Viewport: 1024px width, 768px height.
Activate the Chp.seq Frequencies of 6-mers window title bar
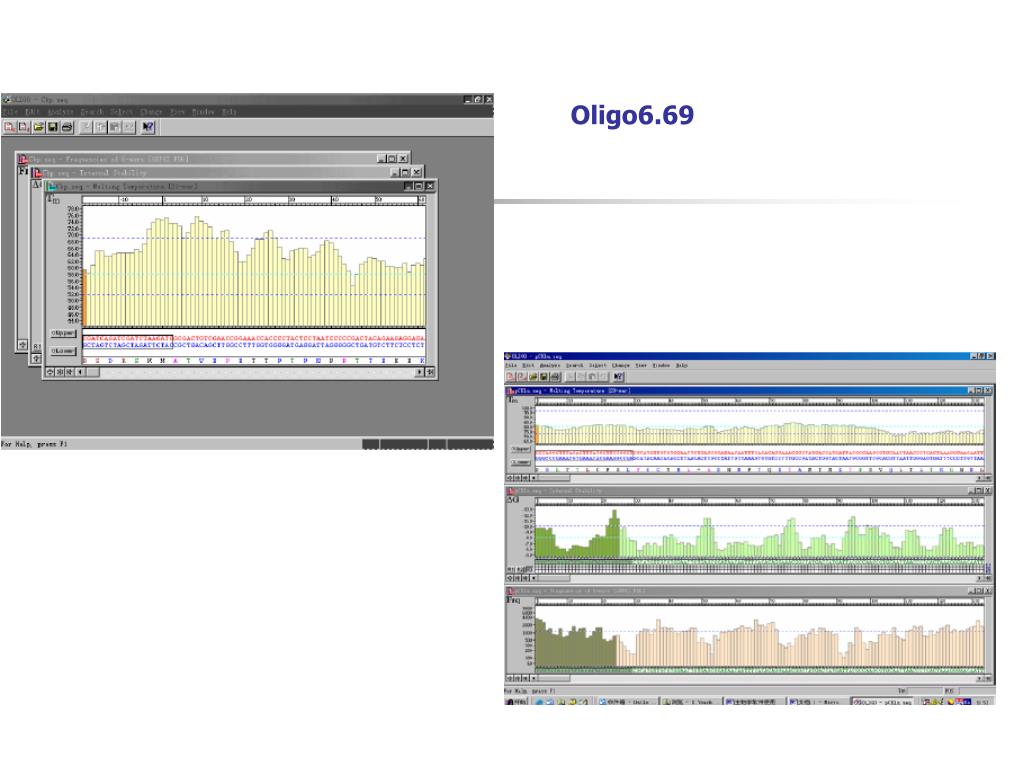214,159
